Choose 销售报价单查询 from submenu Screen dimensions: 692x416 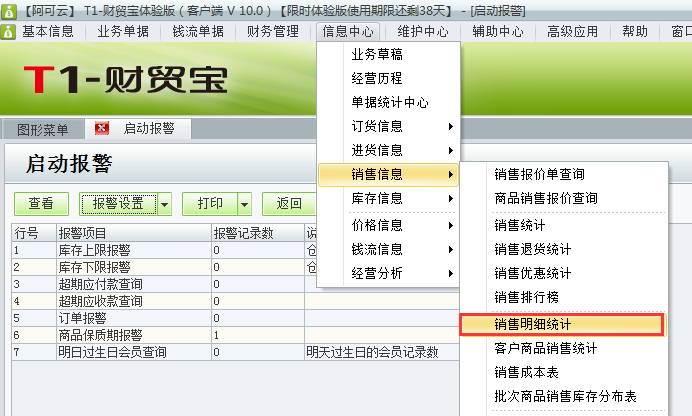coord(564,174)
